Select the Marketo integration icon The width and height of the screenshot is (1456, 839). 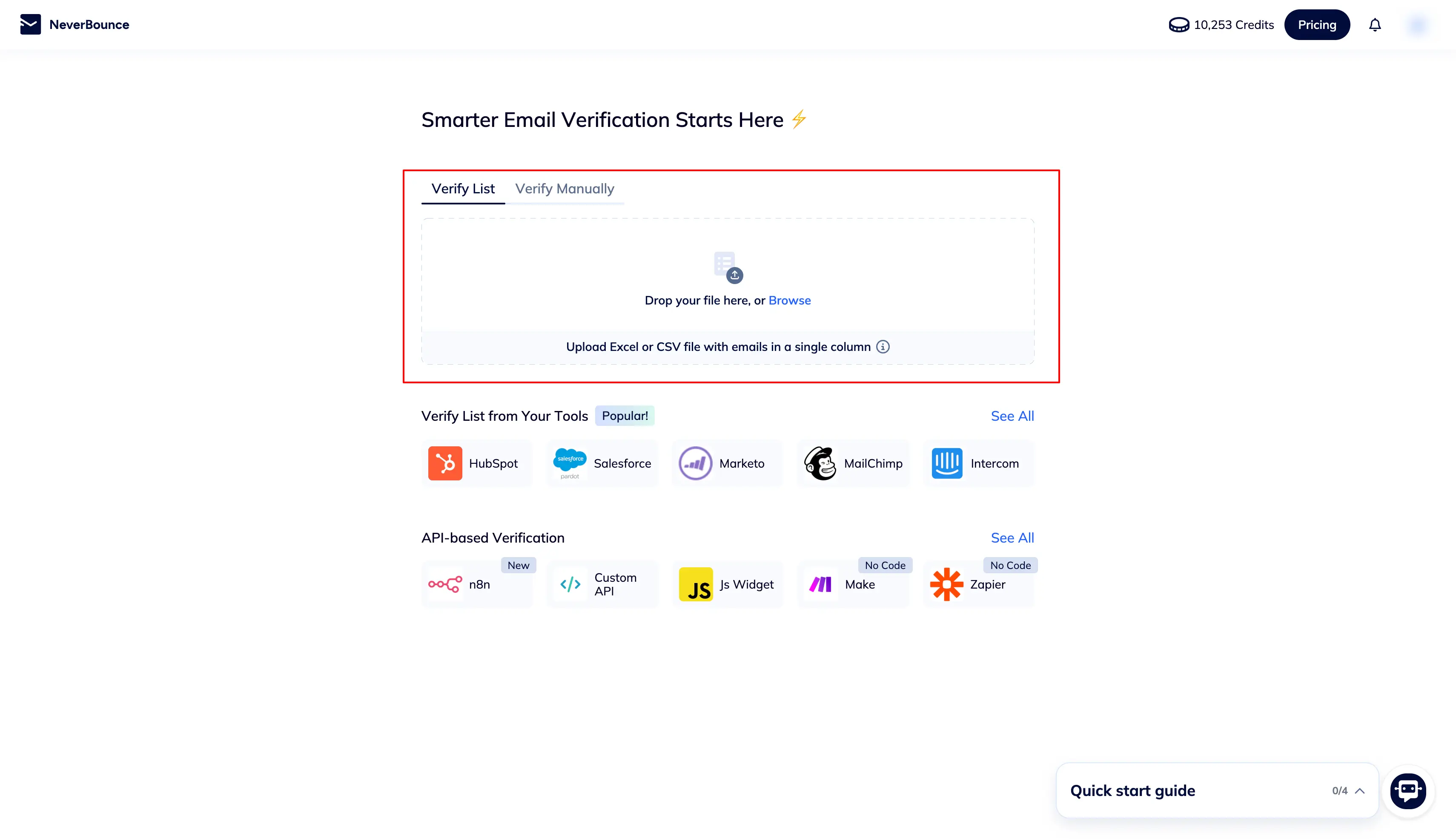tap(695, 463)
